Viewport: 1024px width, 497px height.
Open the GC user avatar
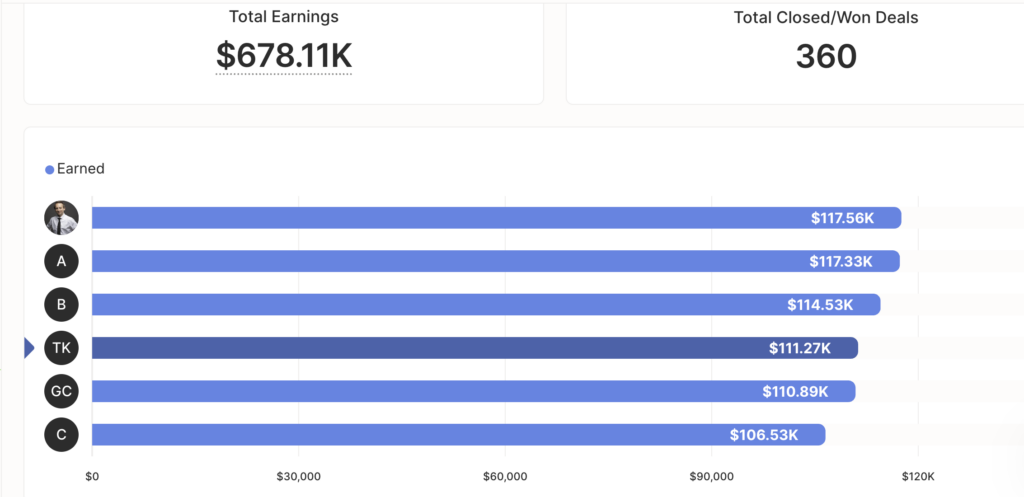[x=61, y=391]
